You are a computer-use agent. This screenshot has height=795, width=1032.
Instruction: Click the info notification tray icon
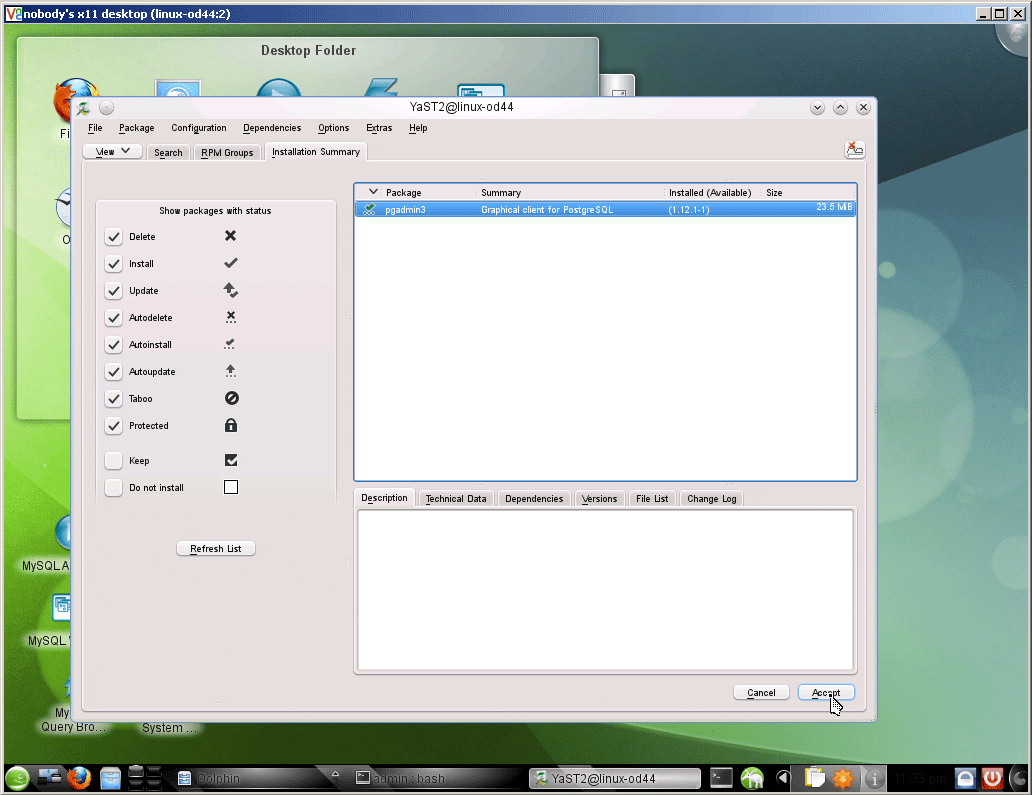click(x=874, y=779)
